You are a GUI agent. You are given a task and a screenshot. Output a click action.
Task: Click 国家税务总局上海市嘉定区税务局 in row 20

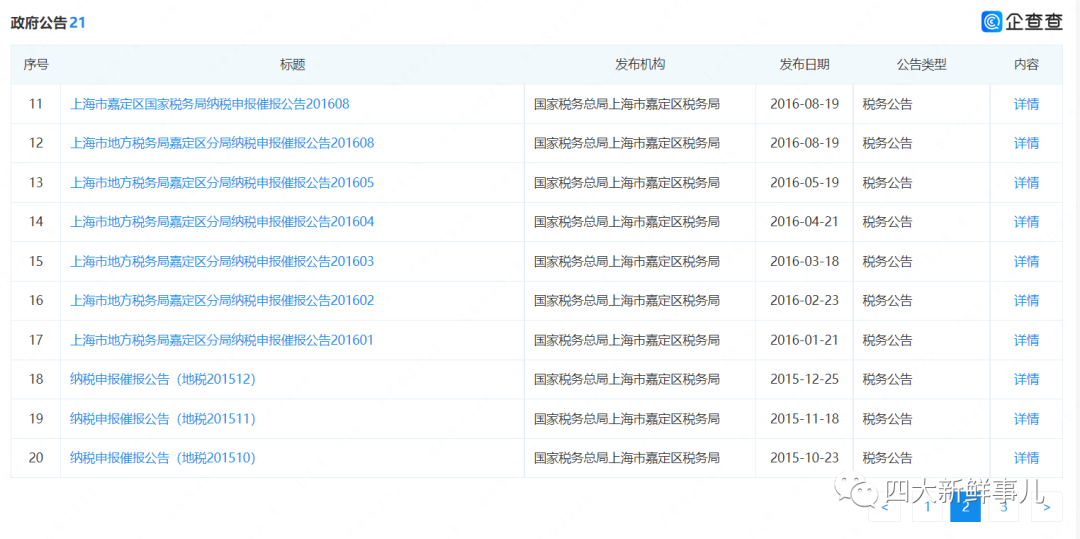[x=627, y=458]
